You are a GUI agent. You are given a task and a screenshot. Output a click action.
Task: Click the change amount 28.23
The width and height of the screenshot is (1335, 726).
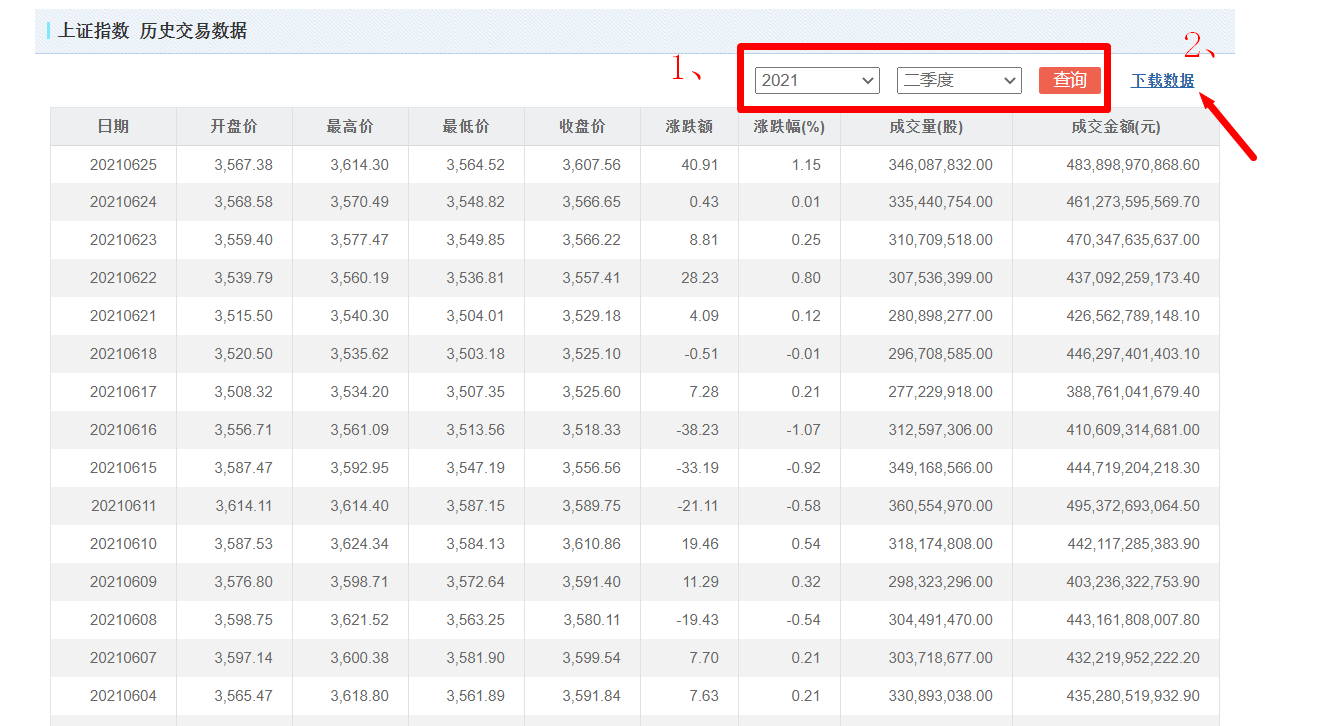[x=700, y=279]
